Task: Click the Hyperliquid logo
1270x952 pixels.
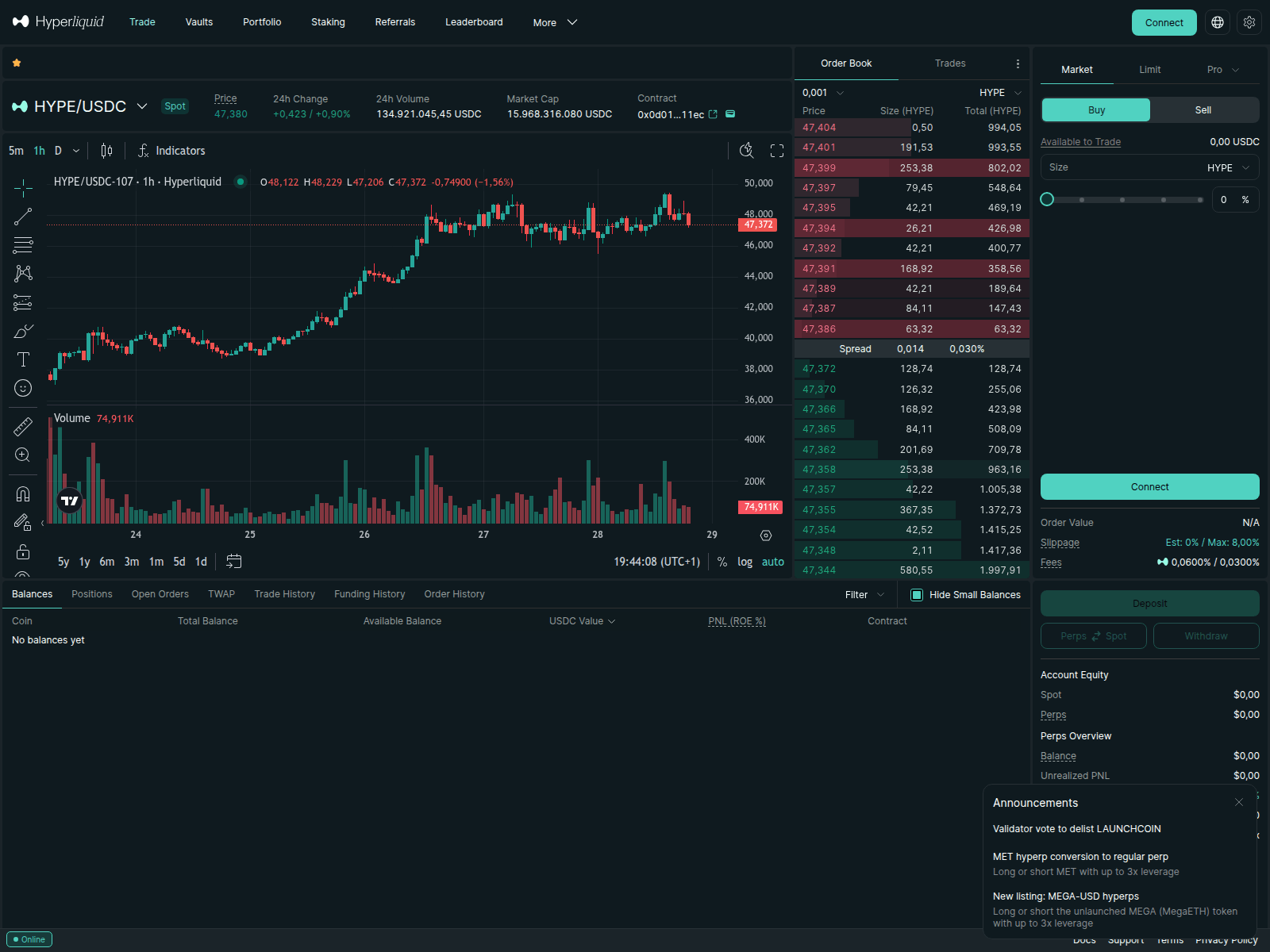Action: click(x=58, y=21)
